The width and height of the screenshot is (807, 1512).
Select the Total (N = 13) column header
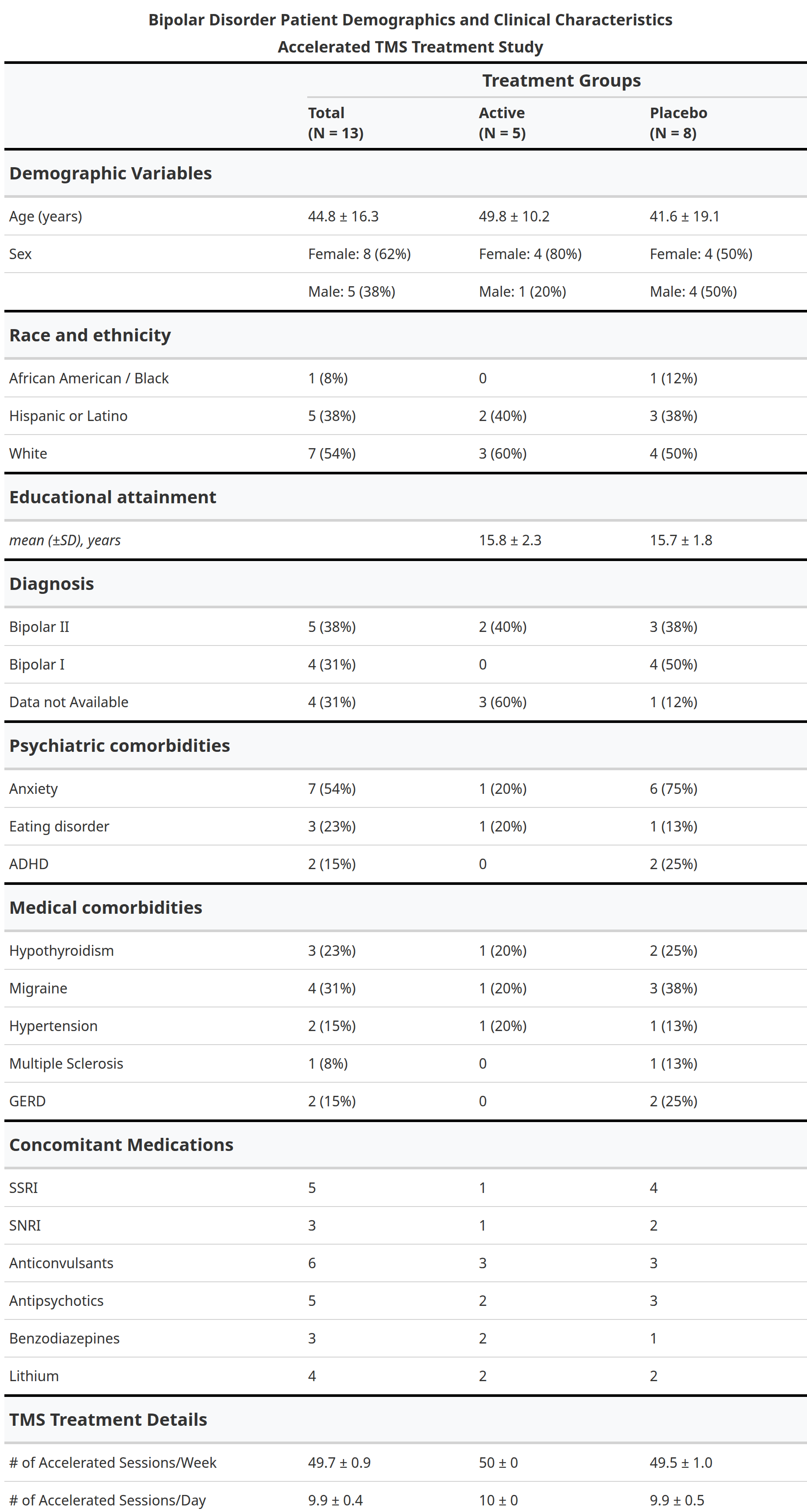[x=335, y=123]
